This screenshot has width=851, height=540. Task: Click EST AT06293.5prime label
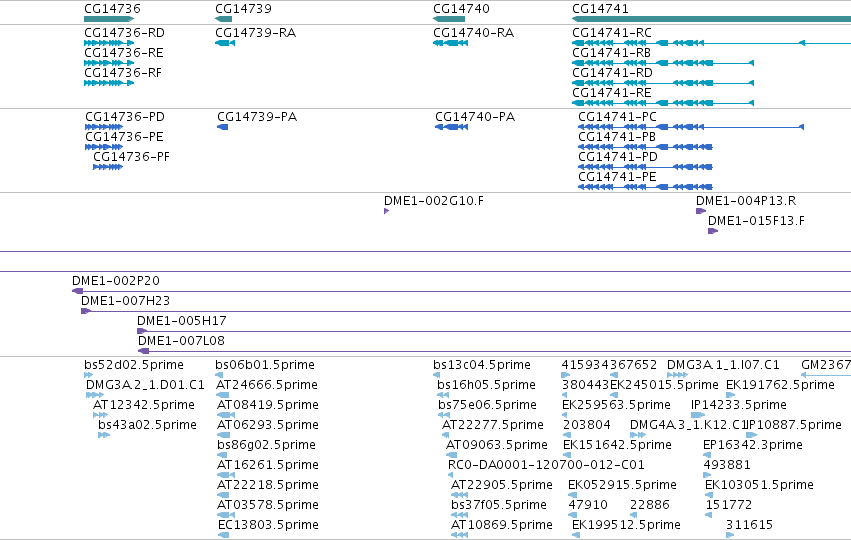pos(268,425)
